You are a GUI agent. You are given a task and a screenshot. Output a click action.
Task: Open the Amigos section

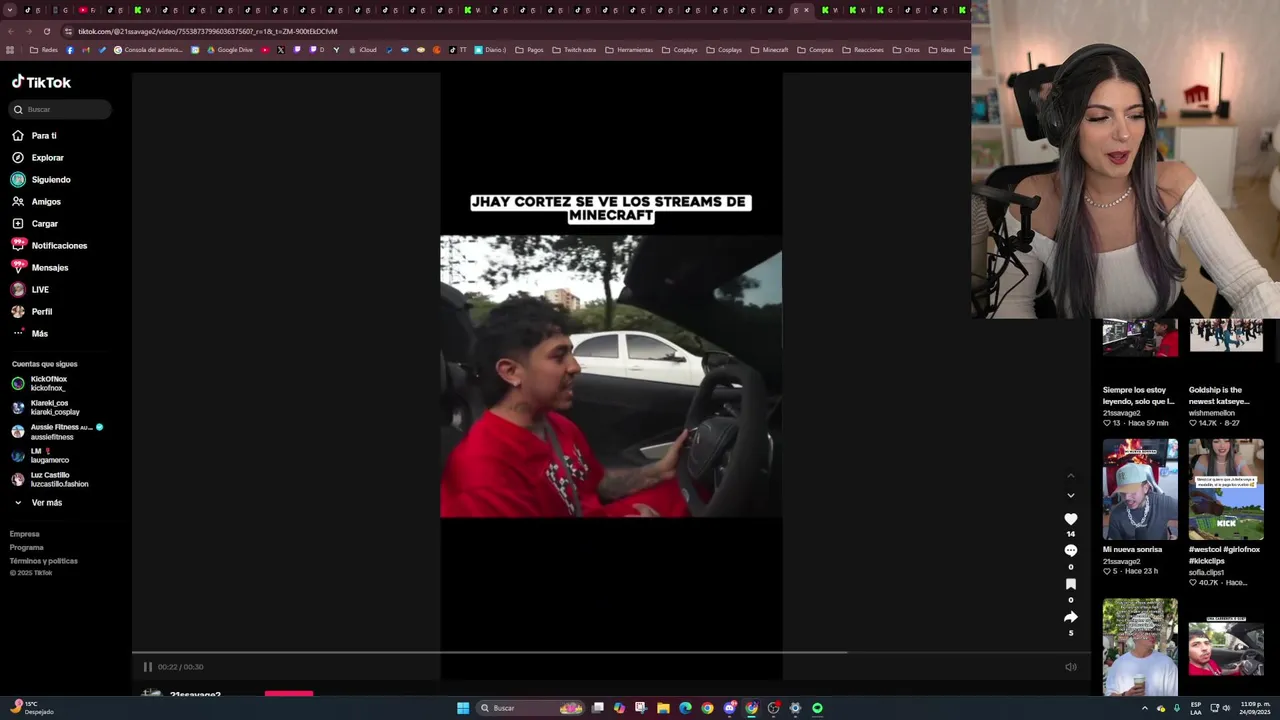(x=36, y=201)
